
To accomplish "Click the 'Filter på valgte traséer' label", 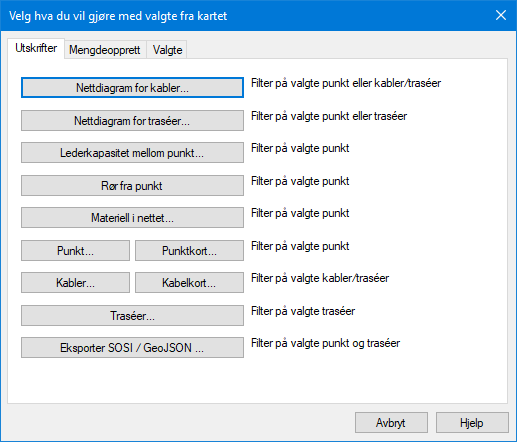I will [303, 311].
